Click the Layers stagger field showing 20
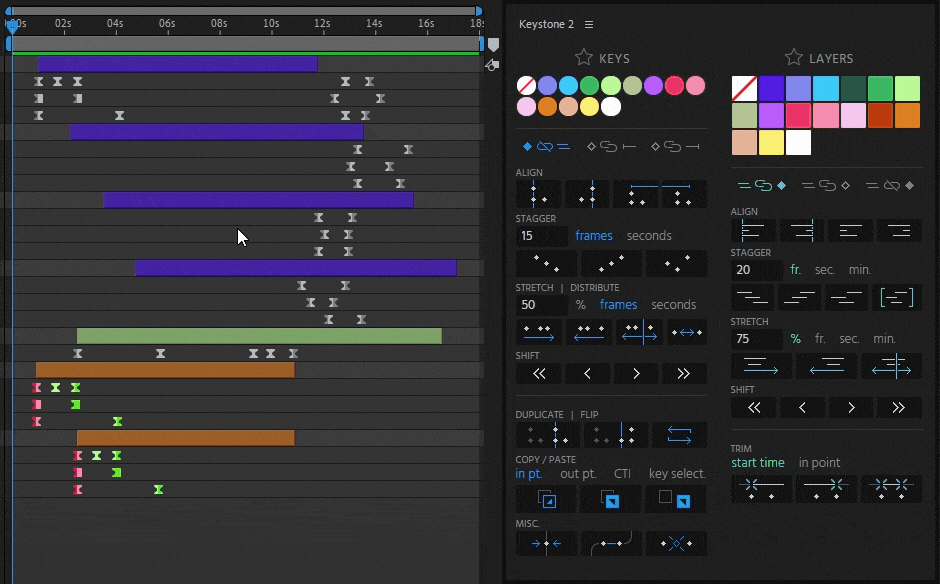Screen dimensions: 940x584 pos(757,270)
